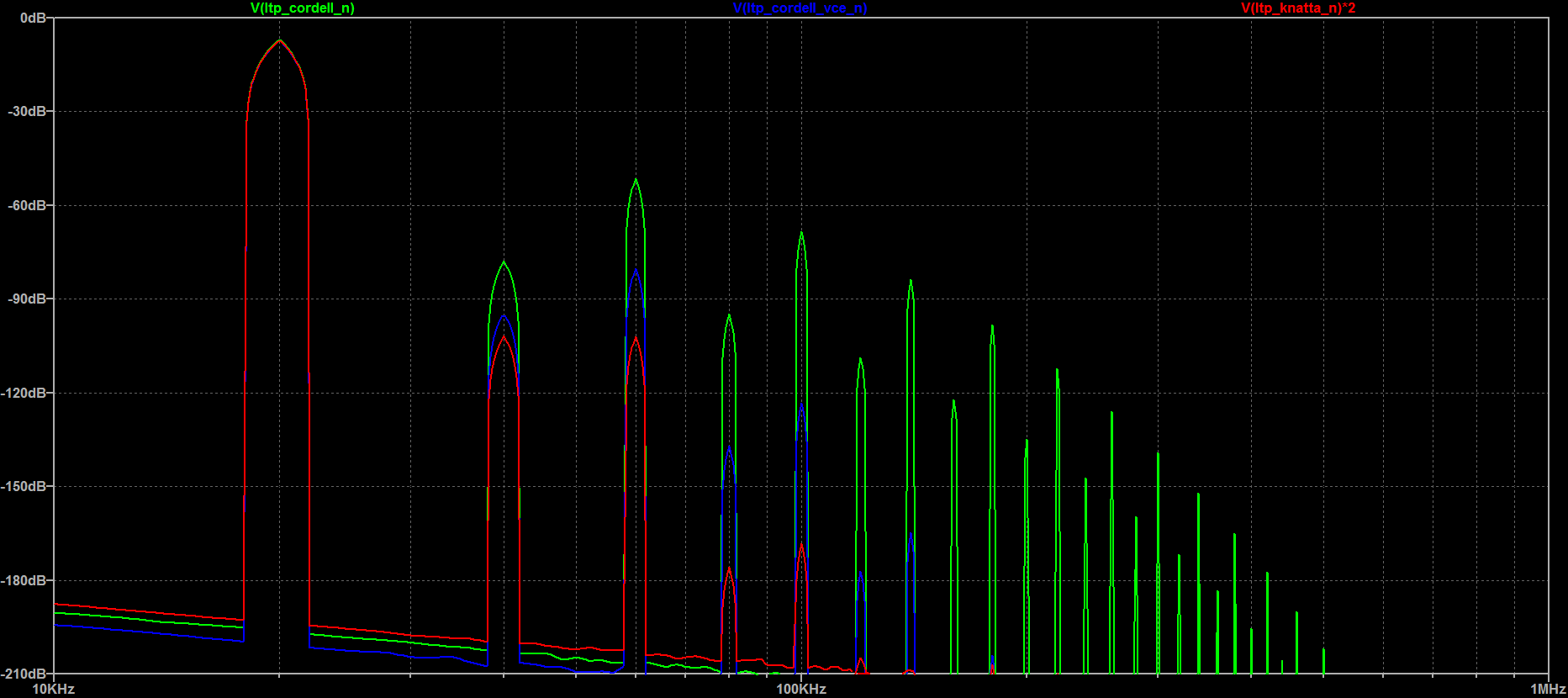Click the -90dB axis label
The width and height of the screenshot is (1568, 698).
click(27, 299)
